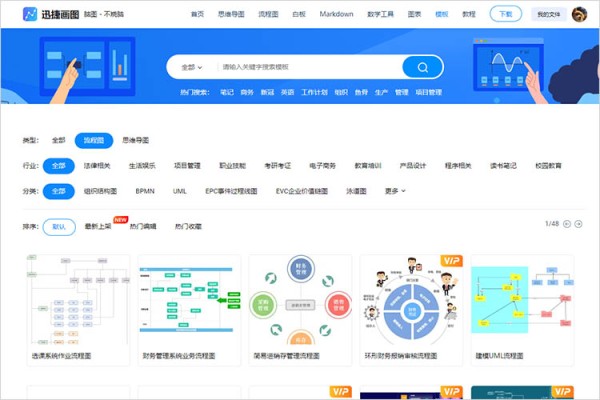Image resolution: width=600 pixels, height=400 pixels.
Task: Choose the BPMN category
Action: click(145, 191)
